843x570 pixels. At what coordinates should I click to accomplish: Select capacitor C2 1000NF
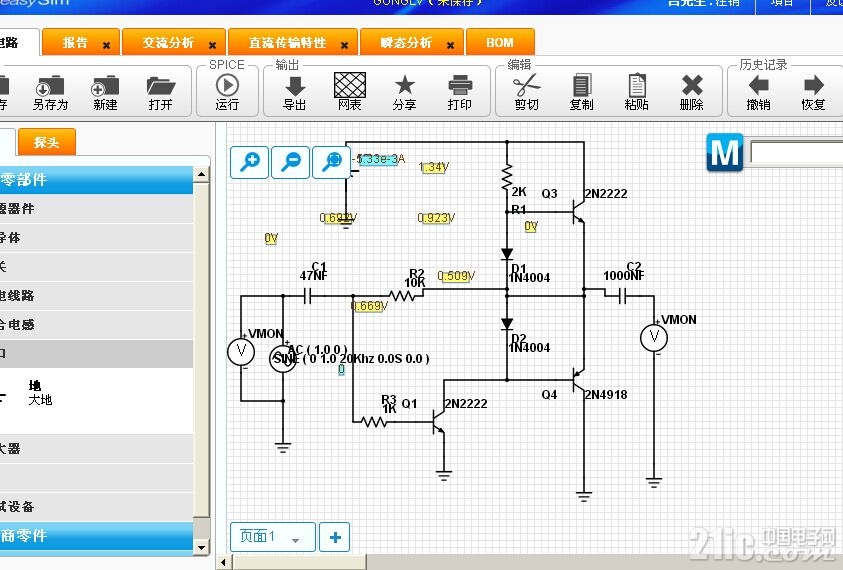coord(622,296)
